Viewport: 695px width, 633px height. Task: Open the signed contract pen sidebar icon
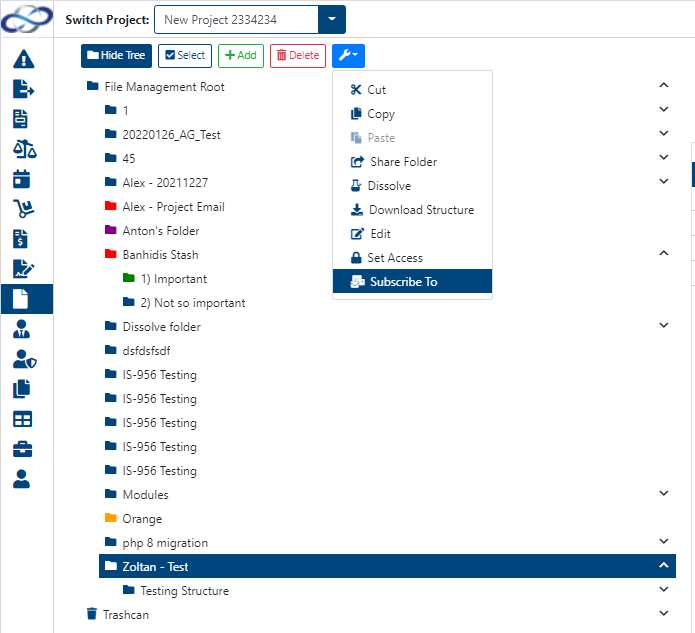click(23, 269)
